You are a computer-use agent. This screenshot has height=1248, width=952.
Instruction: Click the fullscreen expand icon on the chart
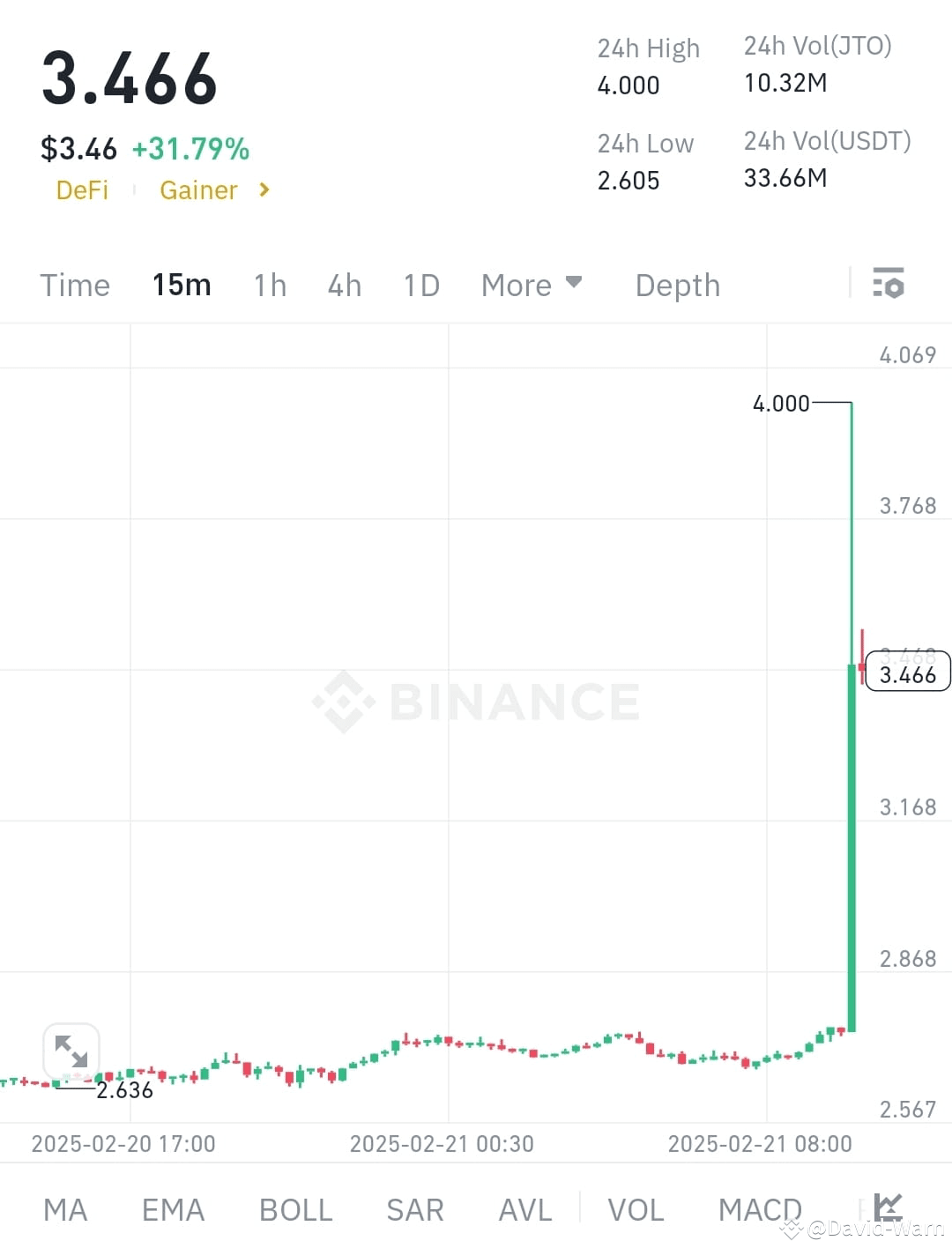(x=71, y=1051)
